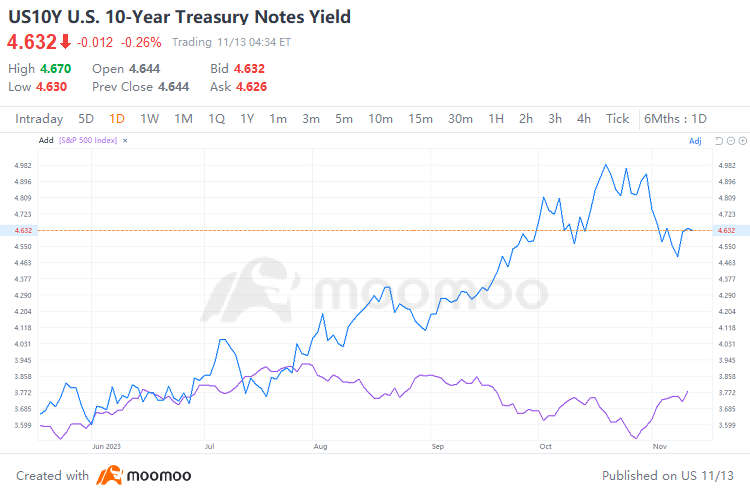Choose the 1Y timeframe
The height and width of the screenshot is (496, 750).
[246, 118]
